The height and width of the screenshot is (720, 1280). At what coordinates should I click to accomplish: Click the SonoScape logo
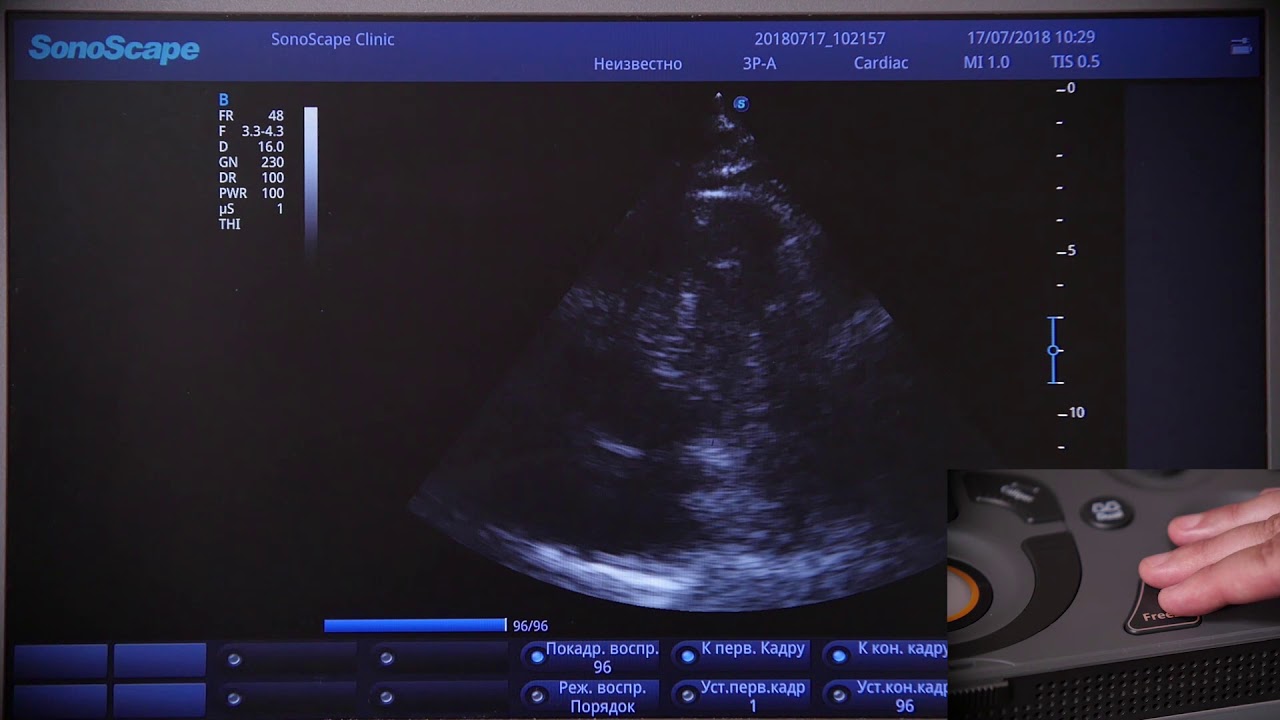point(114,48)
